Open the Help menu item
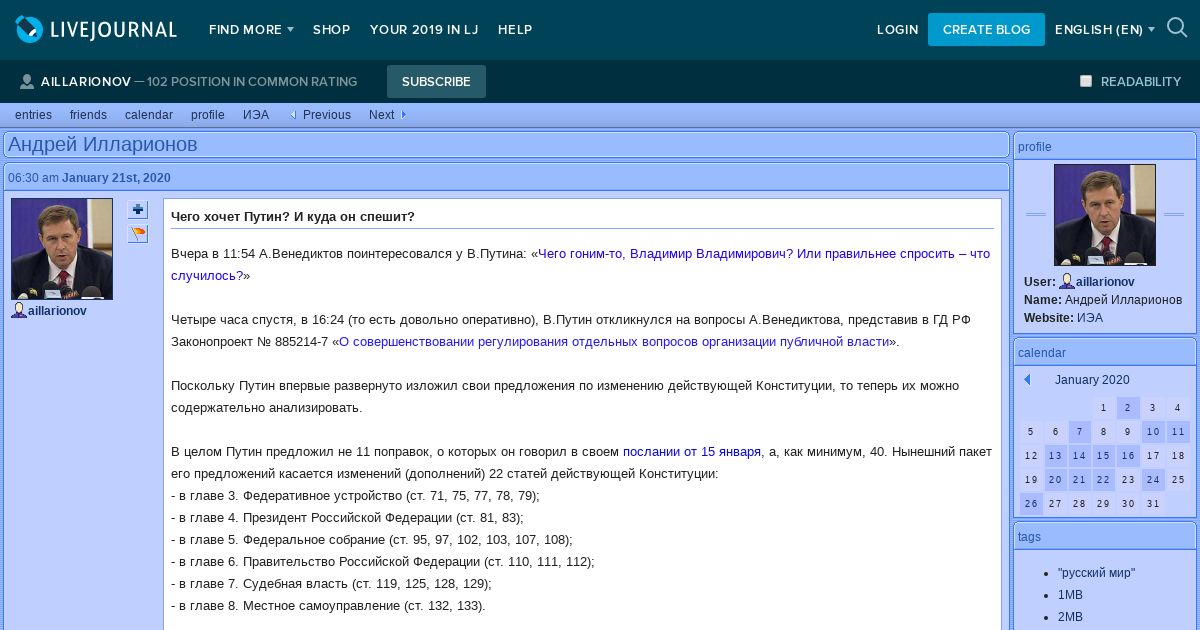1200x630 pixels. coord(515,30)
